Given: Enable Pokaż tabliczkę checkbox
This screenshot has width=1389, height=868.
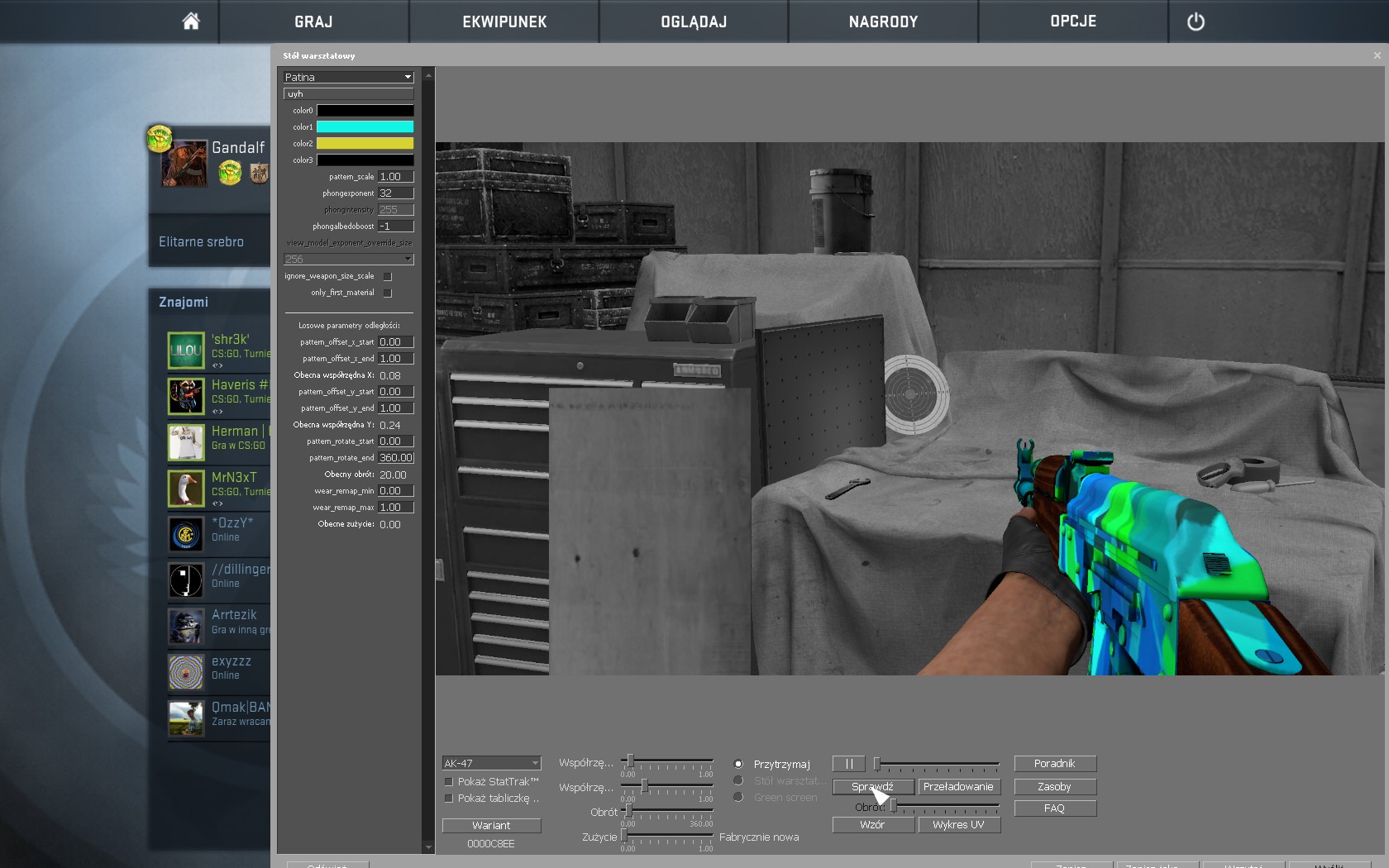Looking at the screenshot, I should (x=449, y=798).
